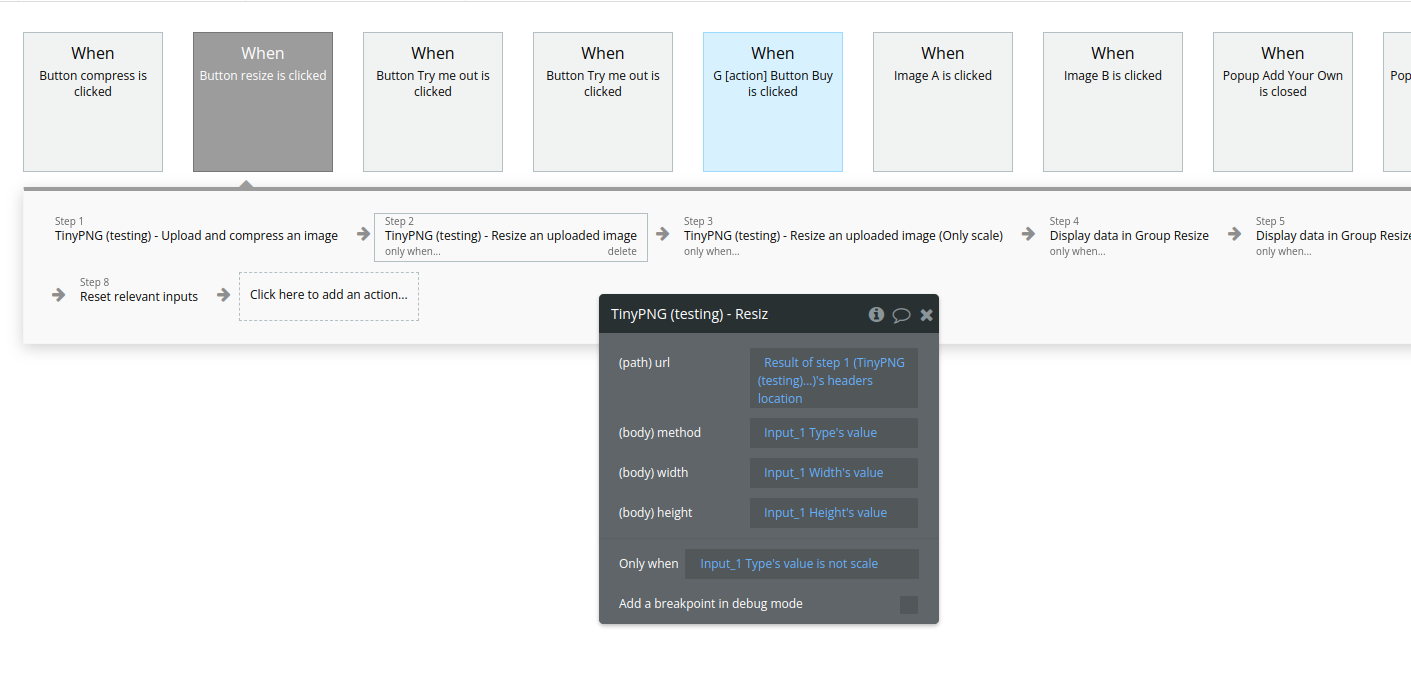Image resolution: width=1411 pixels, height=691 pixels.
Task: Open Step 4 'Display data in Group Resize'
Action: click(1129, 237)
